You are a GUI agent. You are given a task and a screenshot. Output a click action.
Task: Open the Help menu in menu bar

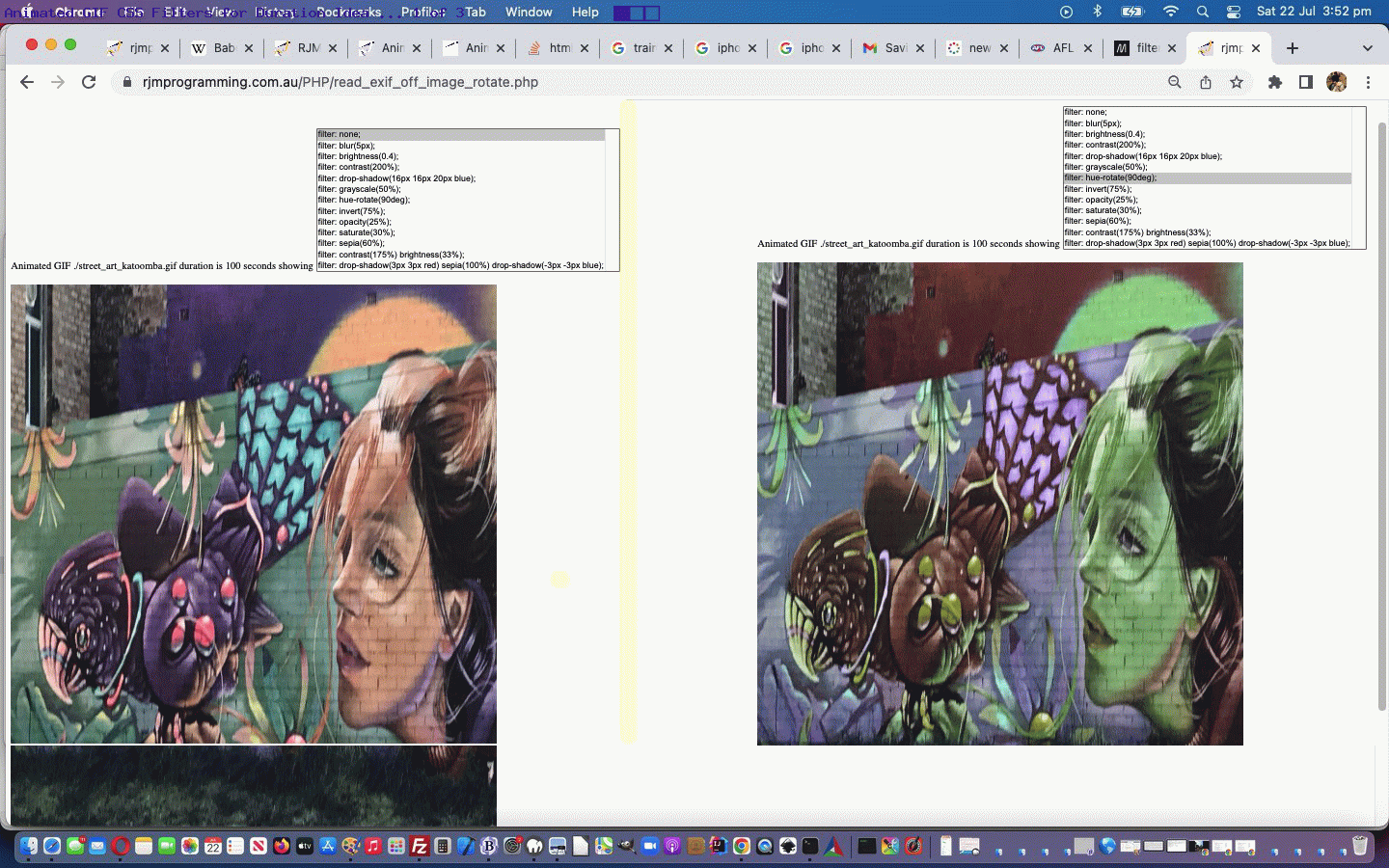(585, 12)
